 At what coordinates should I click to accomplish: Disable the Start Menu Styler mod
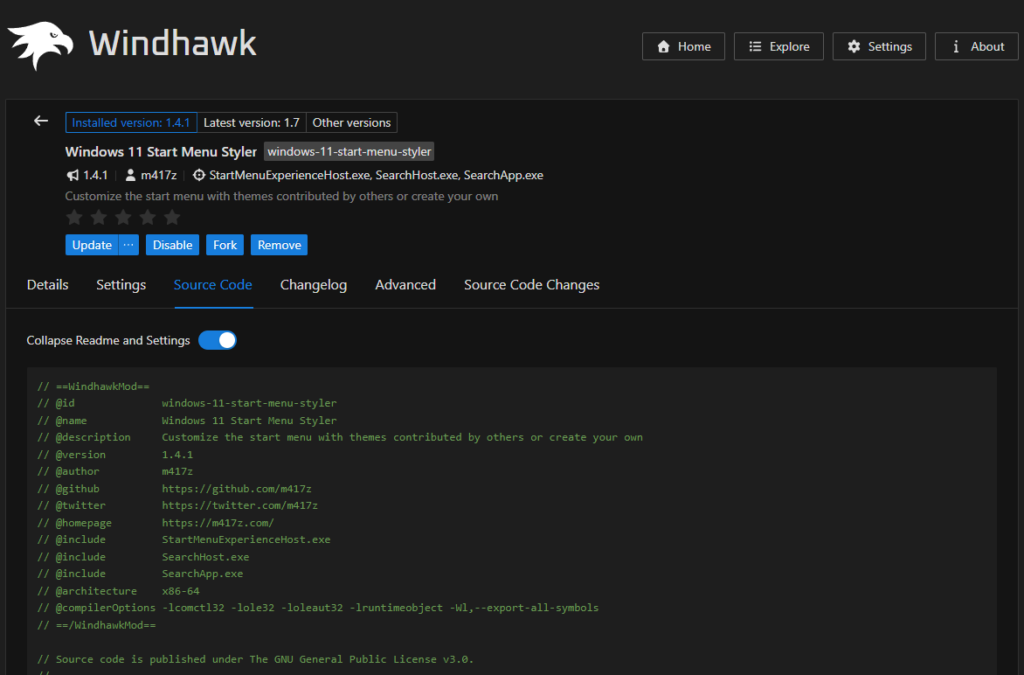[172, 245]
